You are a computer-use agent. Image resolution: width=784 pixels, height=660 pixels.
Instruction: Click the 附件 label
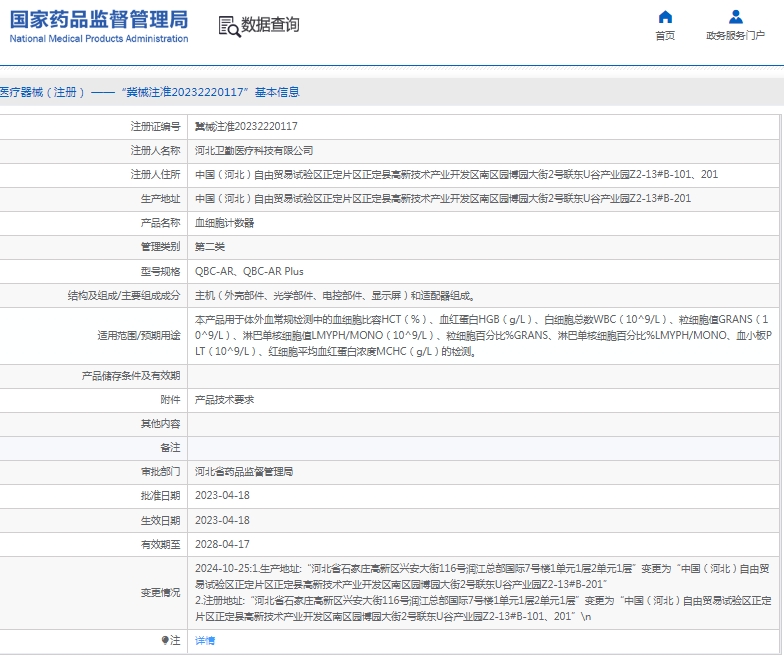(170, 400)
